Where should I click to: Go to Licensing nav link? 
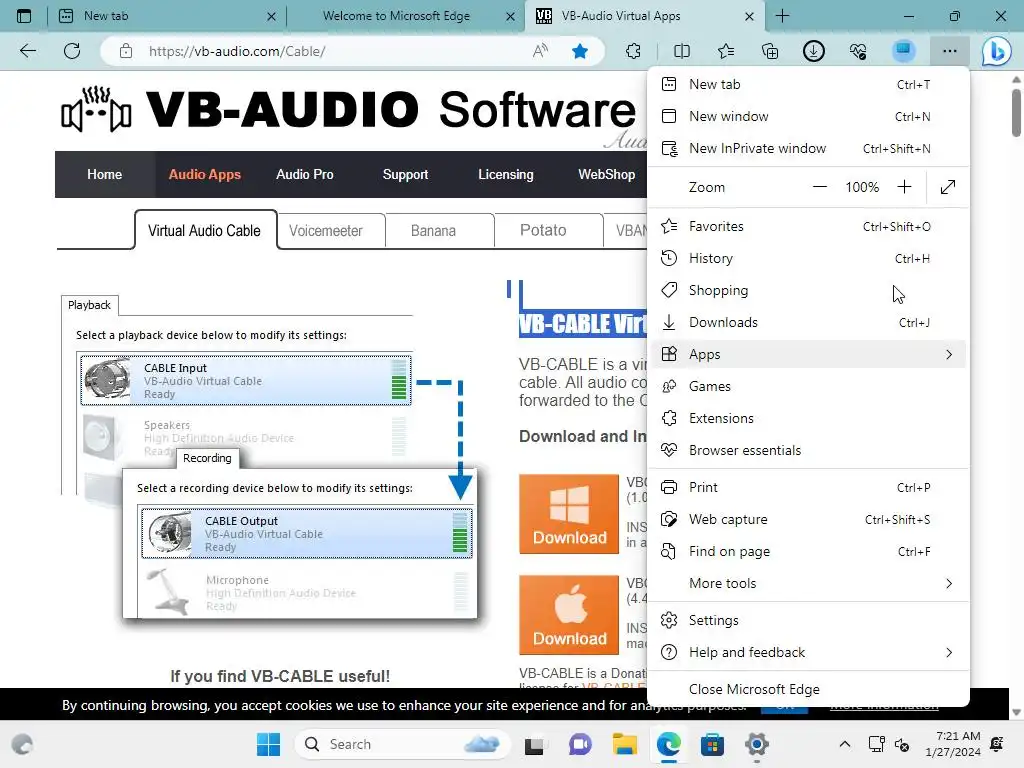click(505, 174)
